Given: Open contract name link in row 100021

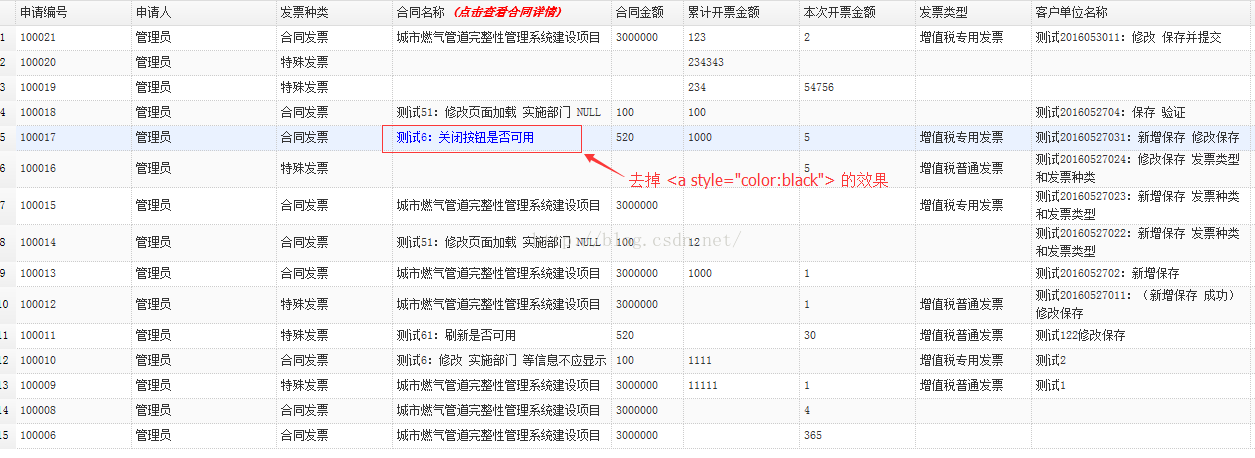Looking at the screenshot, I should [498, 37].
